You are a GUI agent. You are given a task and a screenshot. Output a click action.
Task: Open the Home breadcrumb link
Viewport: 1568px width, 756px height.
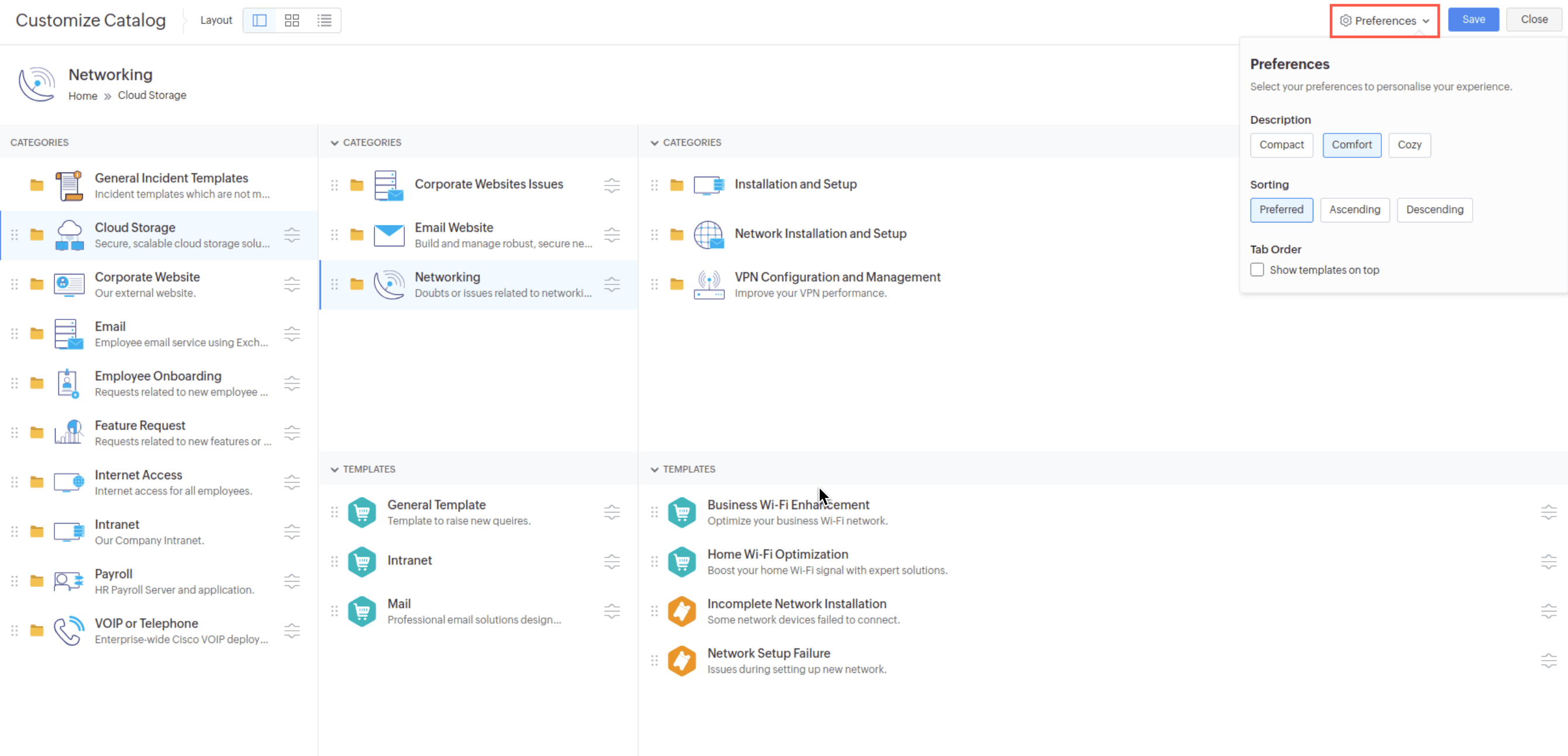(82, 95)
